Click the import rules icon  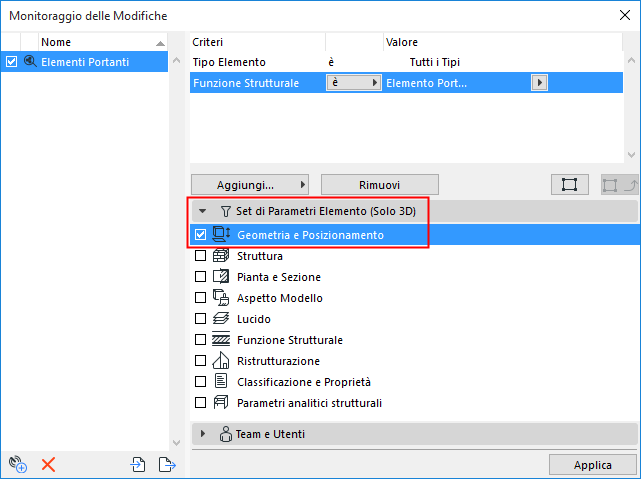tap(138, 464)
